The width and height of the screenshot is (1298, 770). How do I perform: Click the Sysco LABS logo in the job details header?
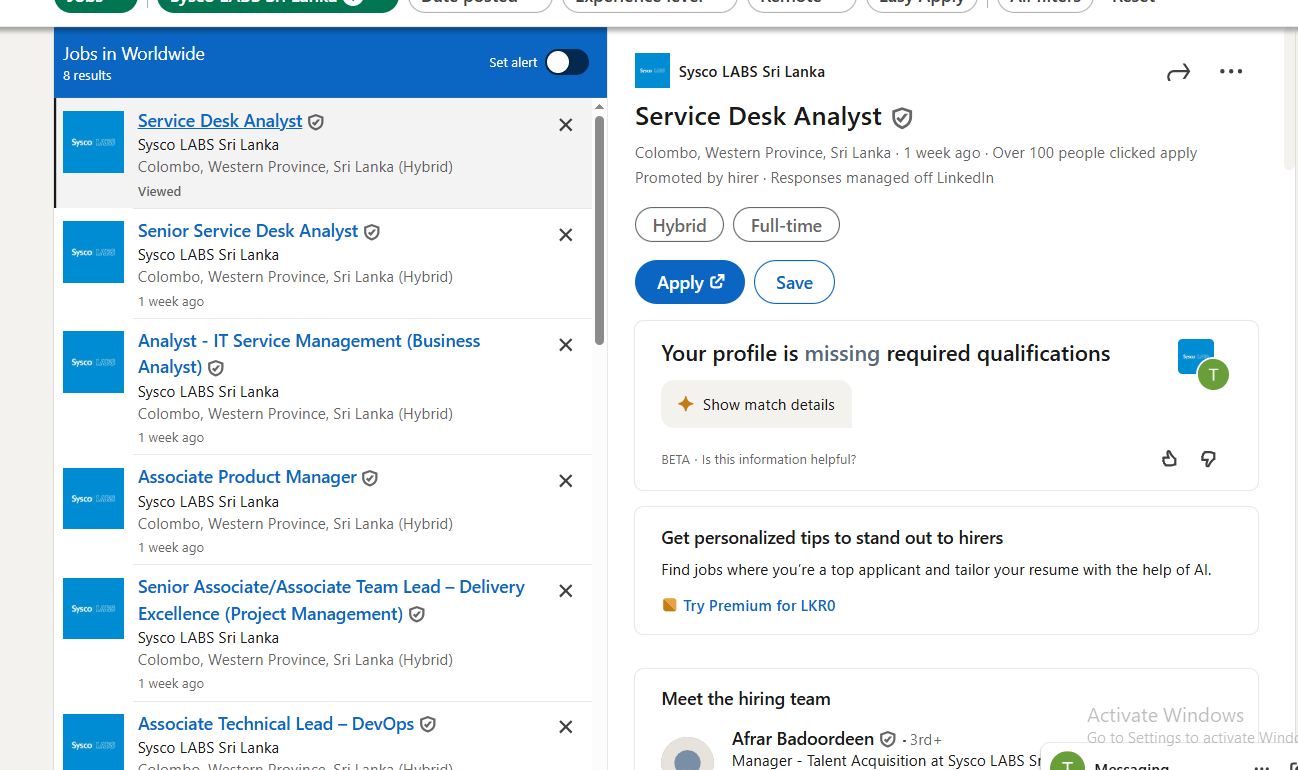coord(652,71)
